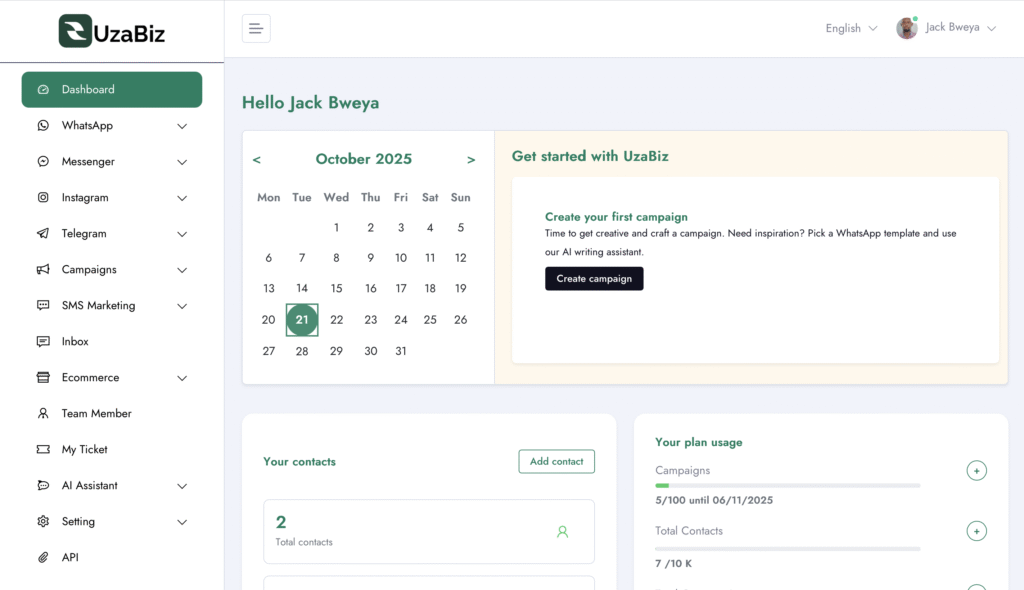Open the English language dropdown
The image size is (1024, 590).
pyautogui.click(x=851, y=28)
